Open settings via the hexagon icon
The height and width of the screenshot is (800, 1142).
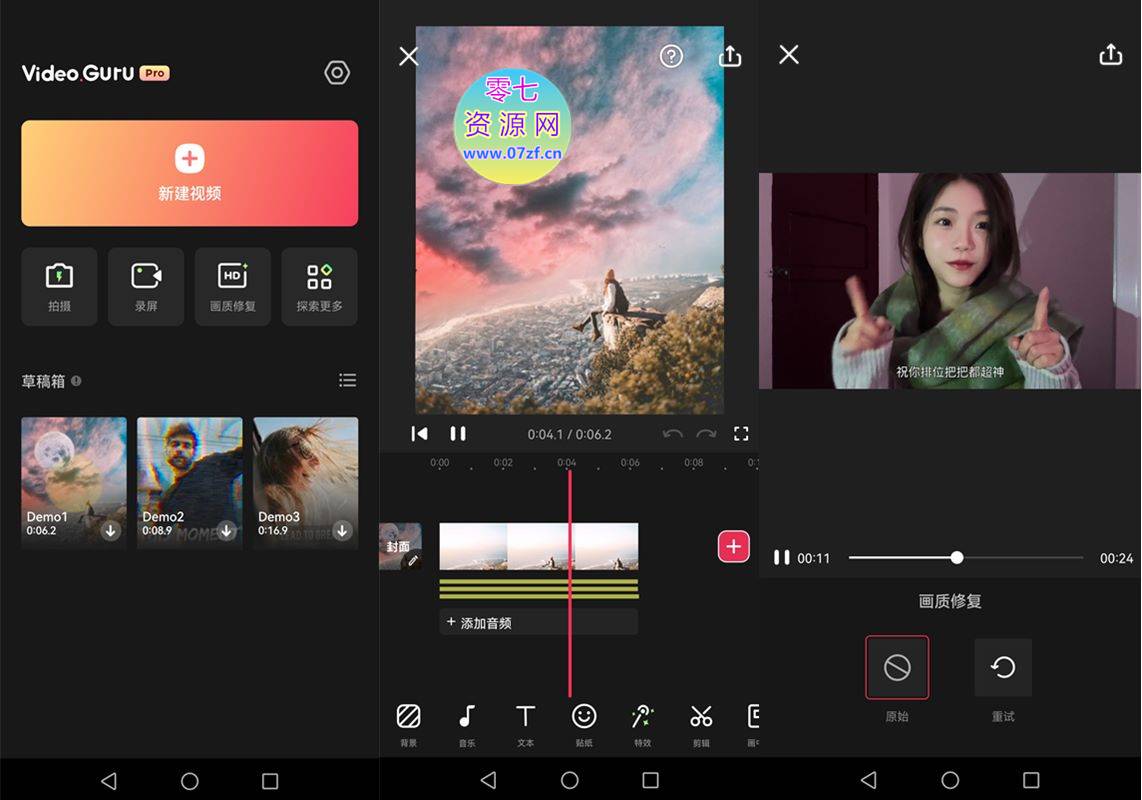[337, 73]
